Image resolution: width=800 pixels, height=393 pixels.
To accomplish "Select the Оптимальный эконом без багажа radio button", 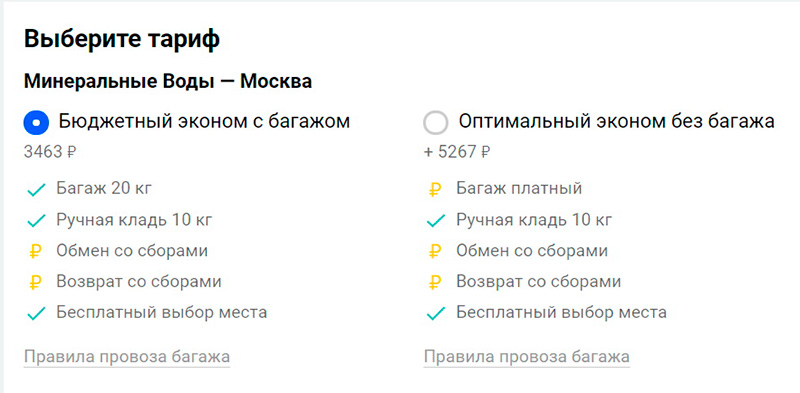I will 436,123.
